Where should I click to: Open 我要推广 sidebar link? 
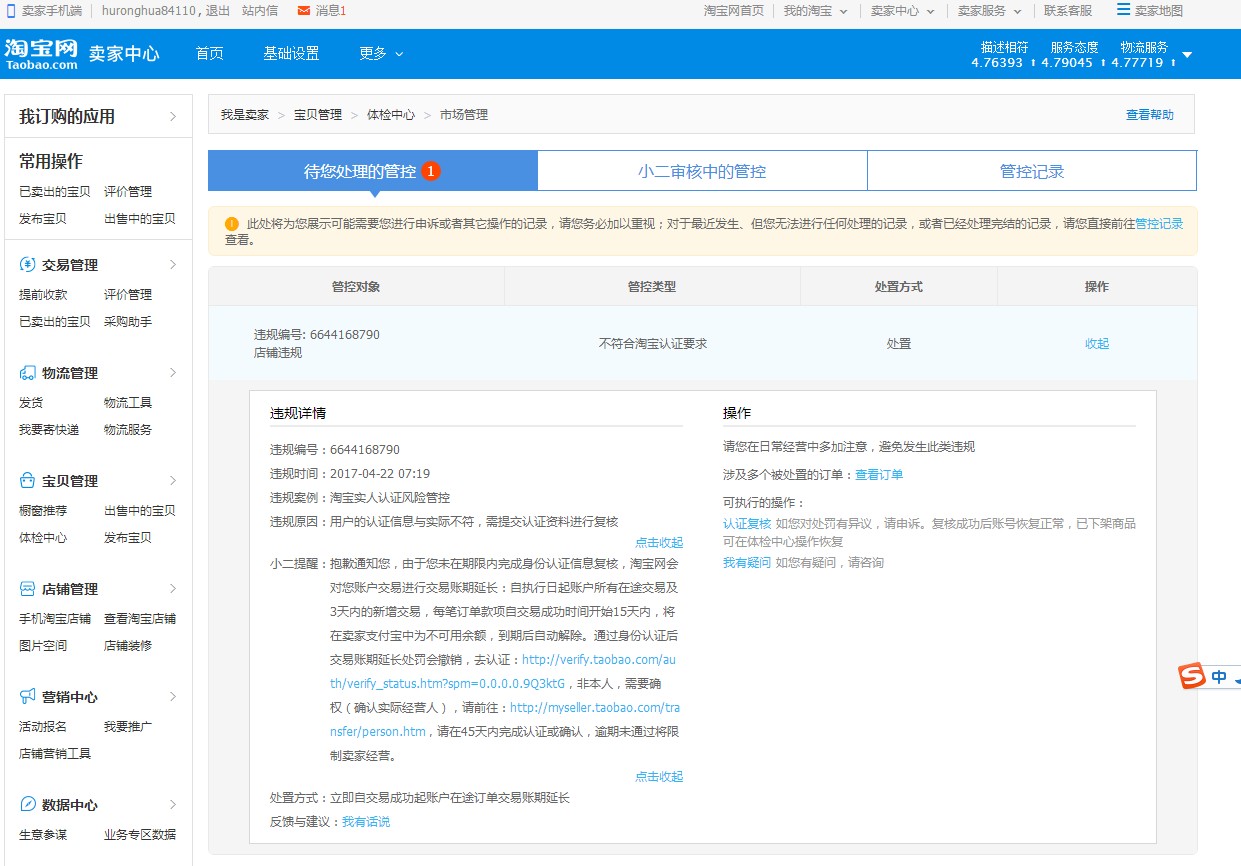[x=128, y=727]
